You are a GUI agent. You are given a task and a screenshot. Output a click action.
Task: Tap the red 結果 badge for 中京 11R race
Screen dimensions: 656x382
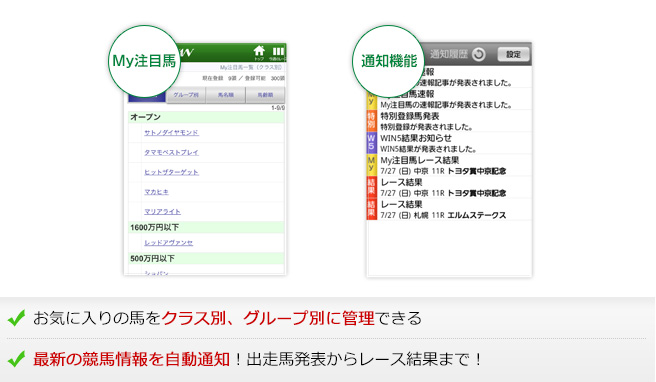tap(371, 187)
